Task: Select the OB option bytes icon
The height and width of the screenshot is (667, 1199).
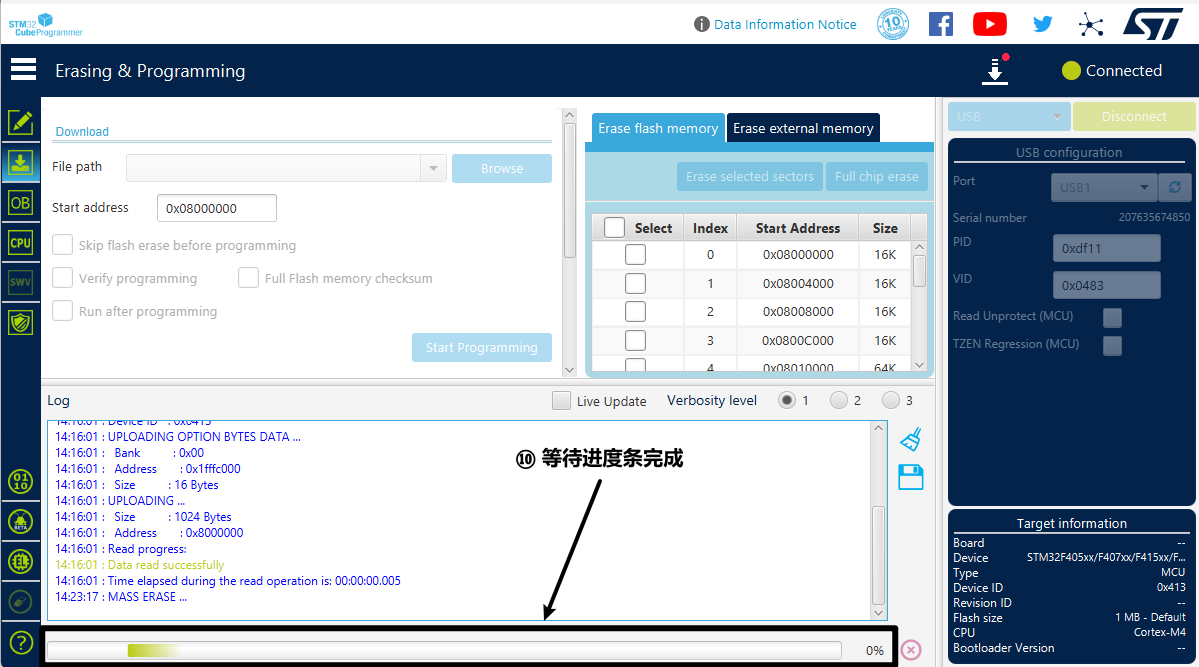Action: click(20, 202)
